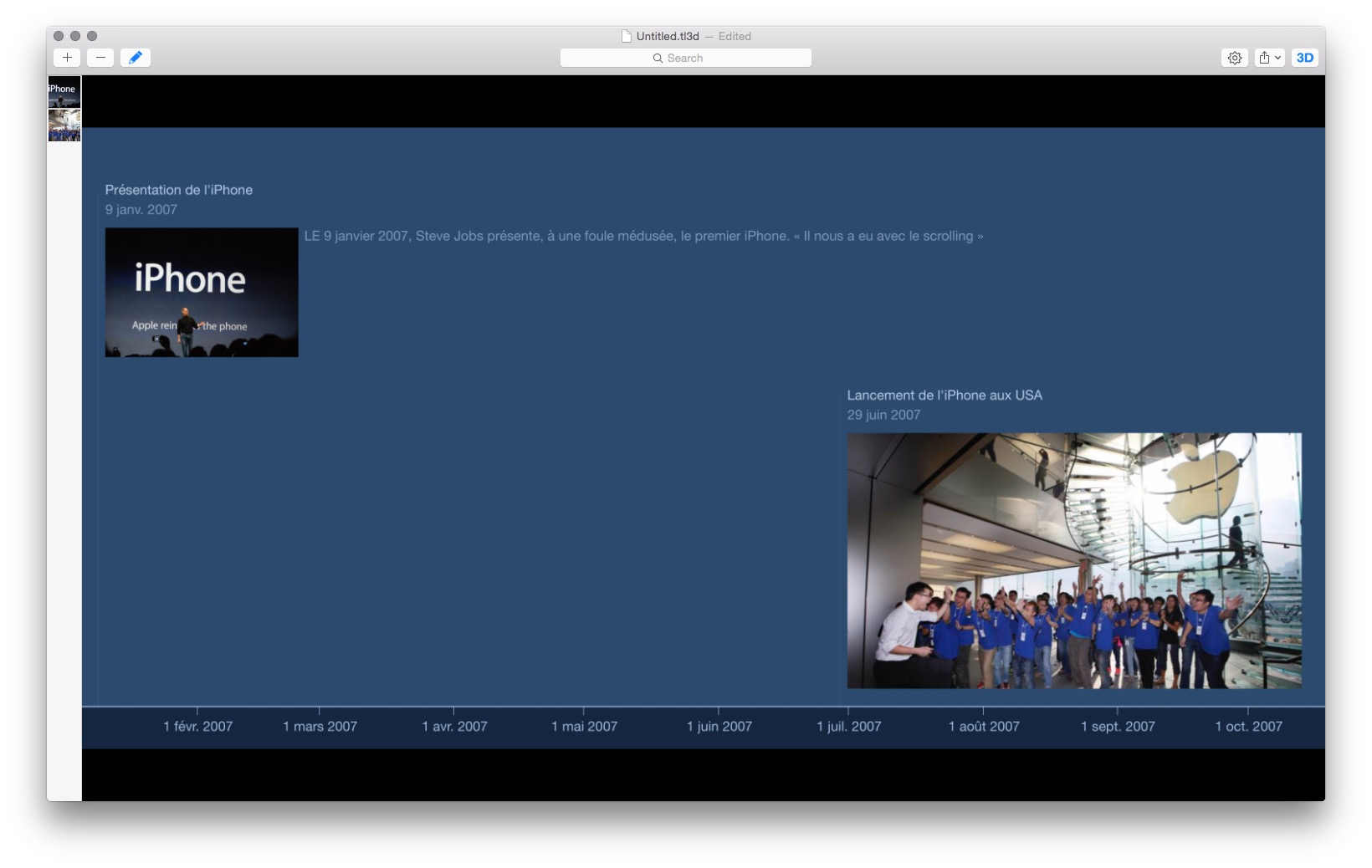Click the 1 avr. 2007 timeline marker

click(454, 727)
